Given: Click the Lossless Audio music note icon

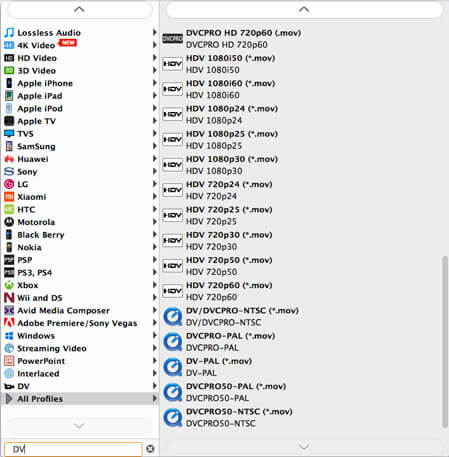Looking at the screenshot, I should click(9, 33).
